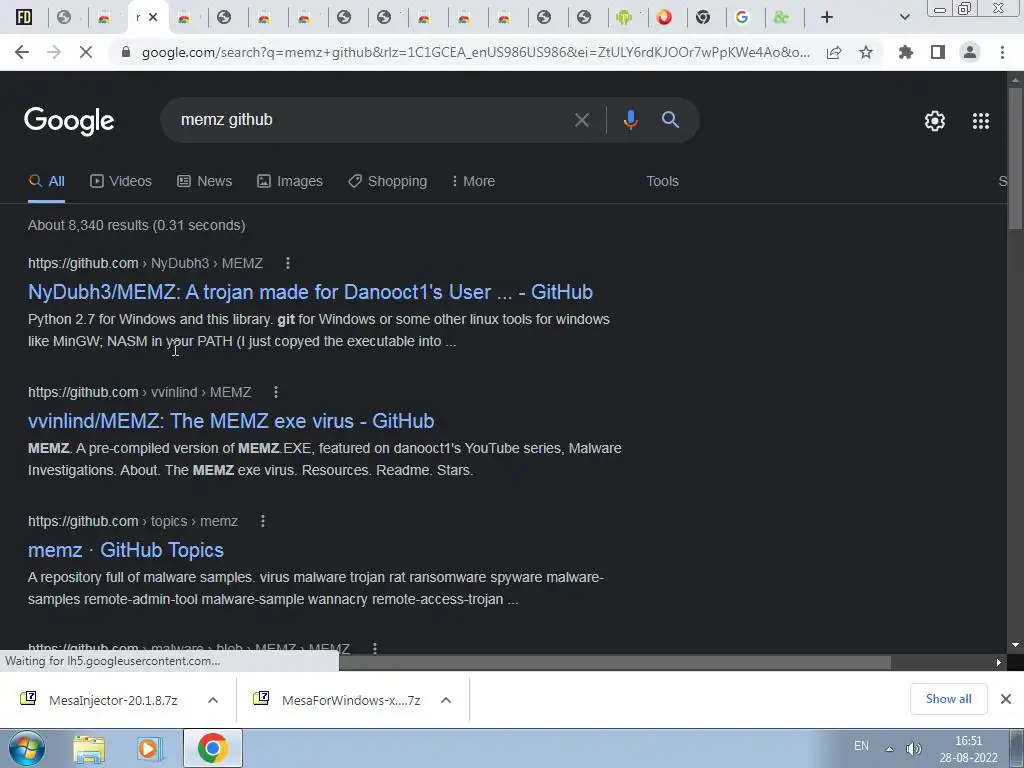1024x768 pixels.
Task: Toggle the Chrome side panel
Action: (x=938, y=52)
